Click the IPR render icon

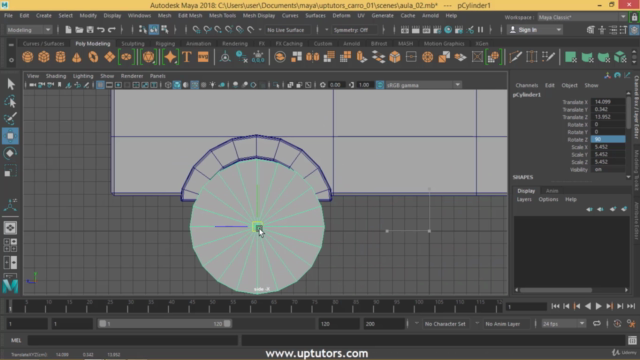pos(426,30)
